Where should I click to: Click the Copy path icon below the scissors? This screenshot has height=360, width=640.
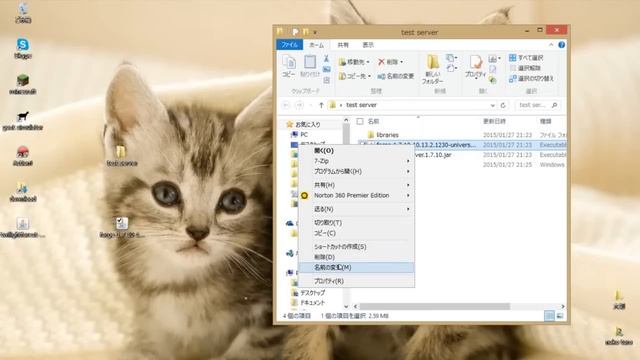point(327,70)
